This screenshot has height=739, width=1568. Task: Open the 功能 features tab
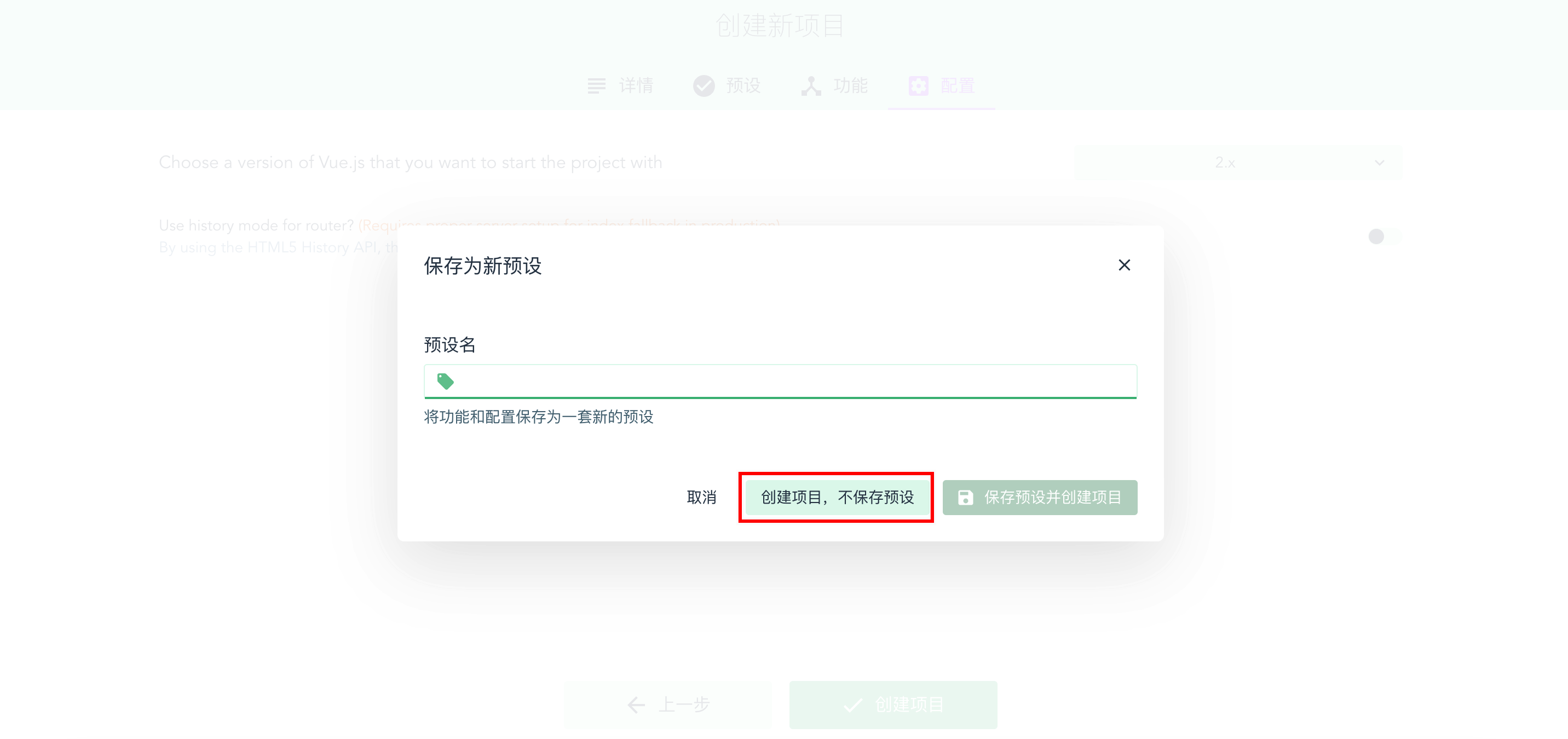[x=835, y=86]
